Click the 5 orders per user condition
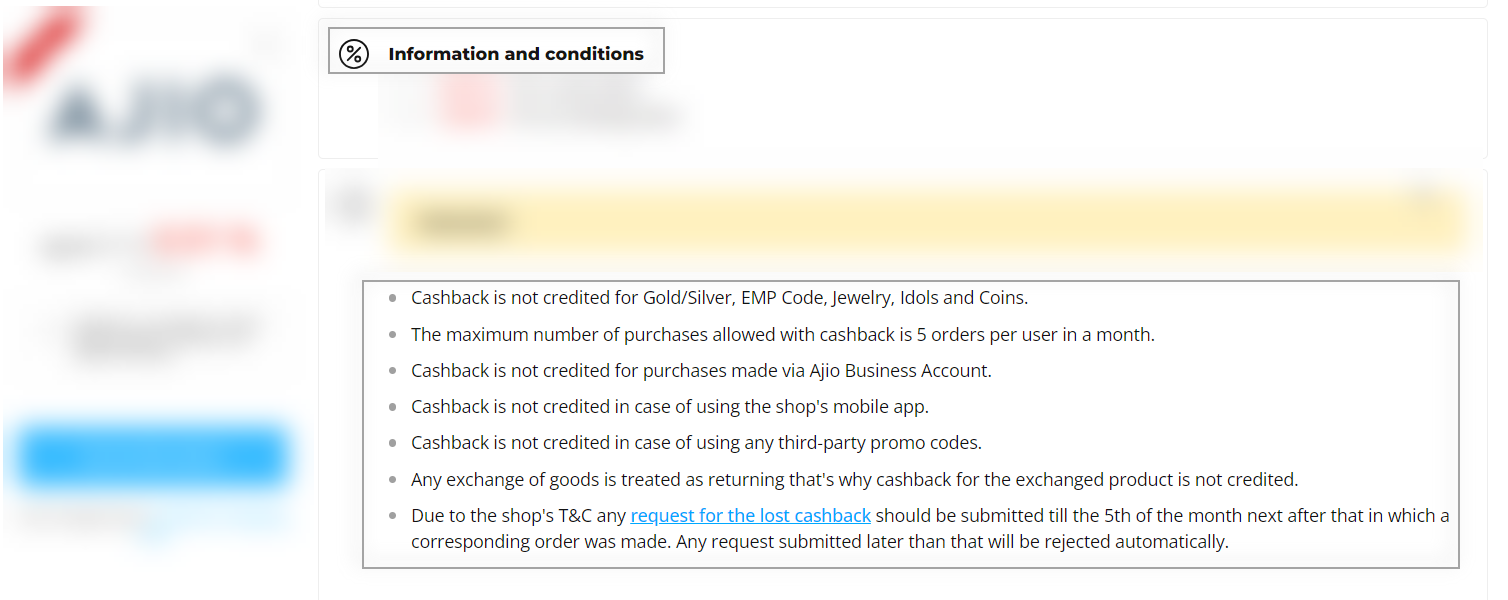Image resolution: width=1508 pixels, height=600 pixels. click(782, 335)
